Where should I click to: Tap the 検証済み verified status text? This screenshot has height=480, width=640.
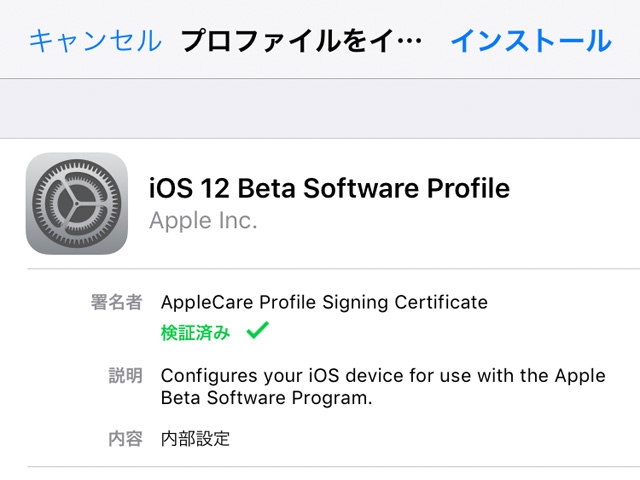click(195, 332)
